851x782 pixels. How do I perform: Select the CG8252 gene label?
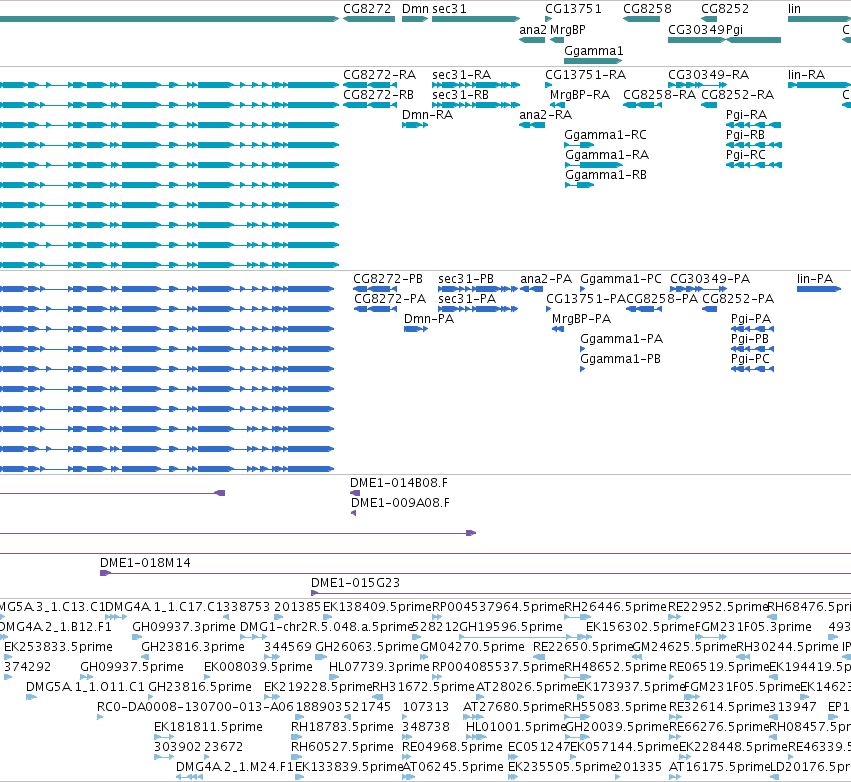coord(725,9)
